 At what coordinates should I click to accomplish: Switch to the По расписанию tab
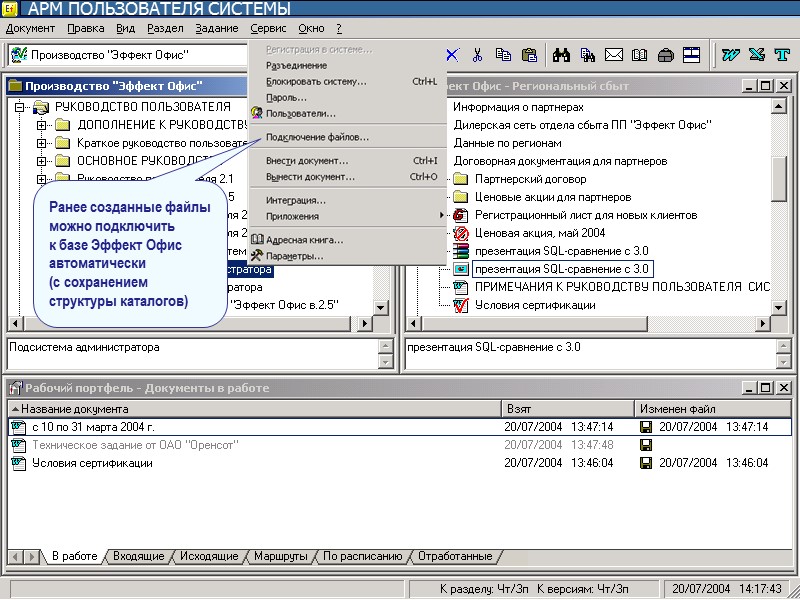pos(363,556)
